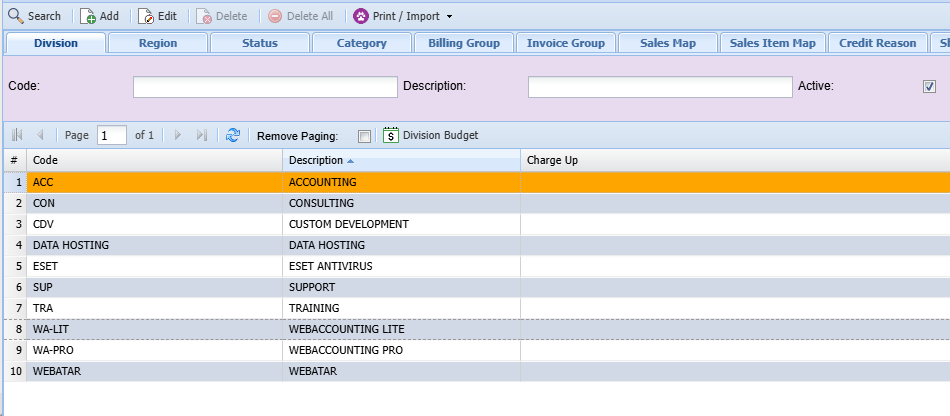Open Division Budget from the toolbar

pos(431,135)
